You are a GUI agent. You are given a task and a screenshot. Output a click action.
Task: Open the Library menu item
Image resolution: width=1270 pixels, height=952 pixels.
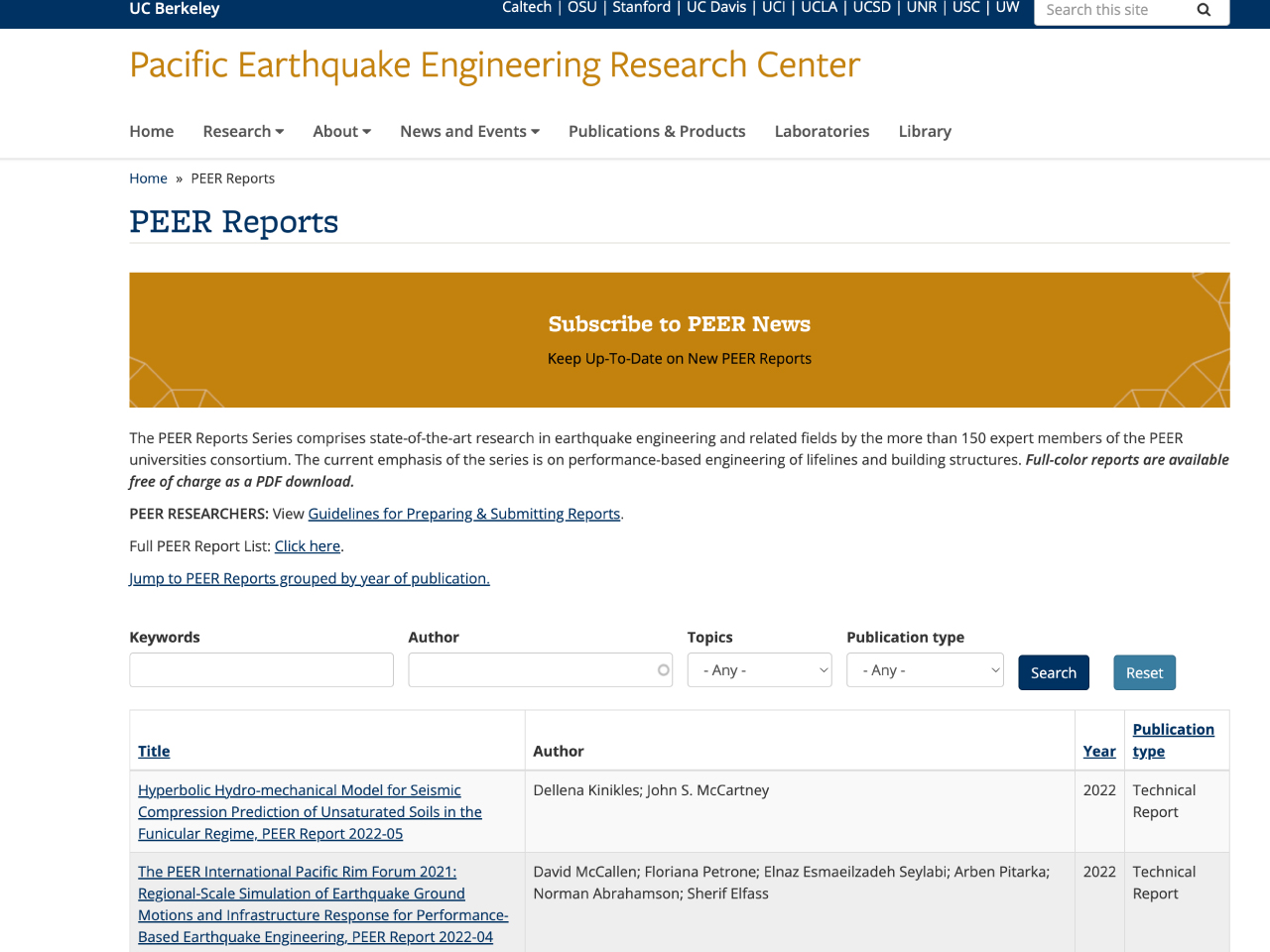pos(925,131)
